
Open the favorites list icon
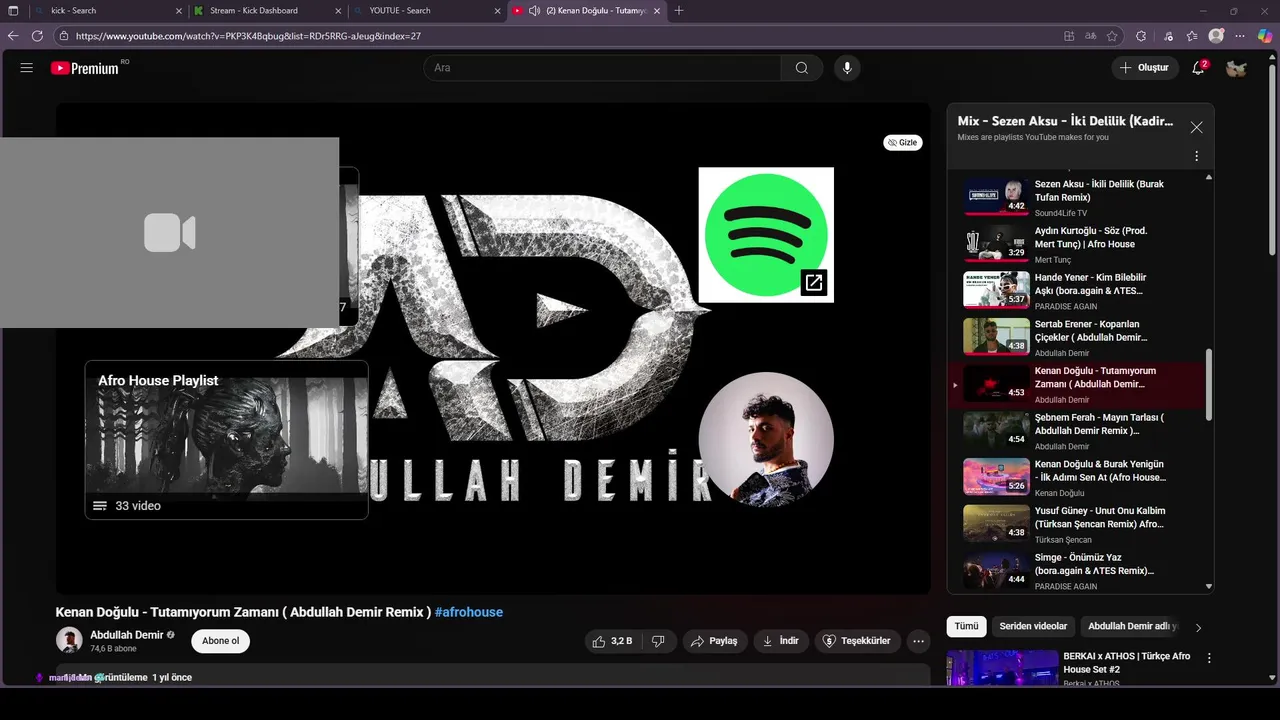[1192, 36]
